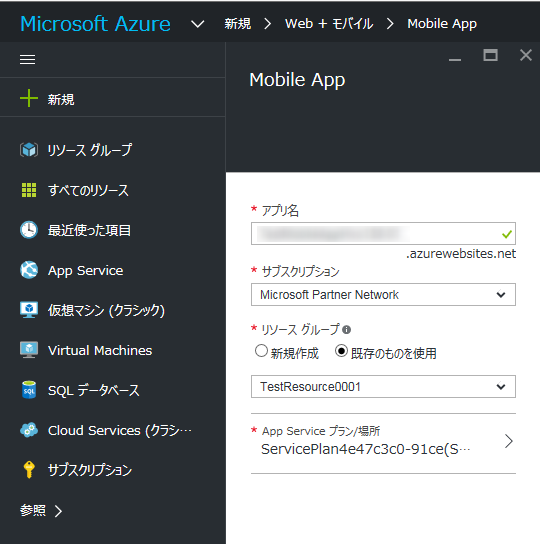Go to the 新規 breadcrumb item
The image size is (540, 544).
(x=237, y=24)
